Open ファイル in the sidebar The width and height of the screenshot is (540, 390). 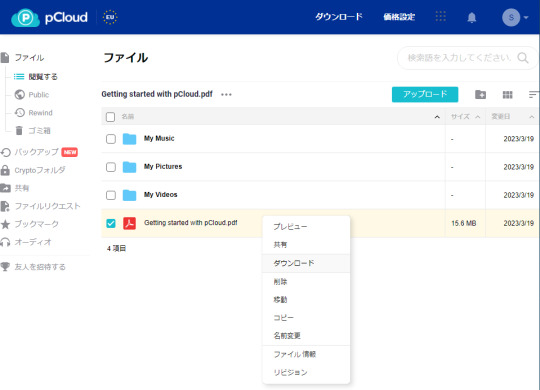[x=29, y=58]
